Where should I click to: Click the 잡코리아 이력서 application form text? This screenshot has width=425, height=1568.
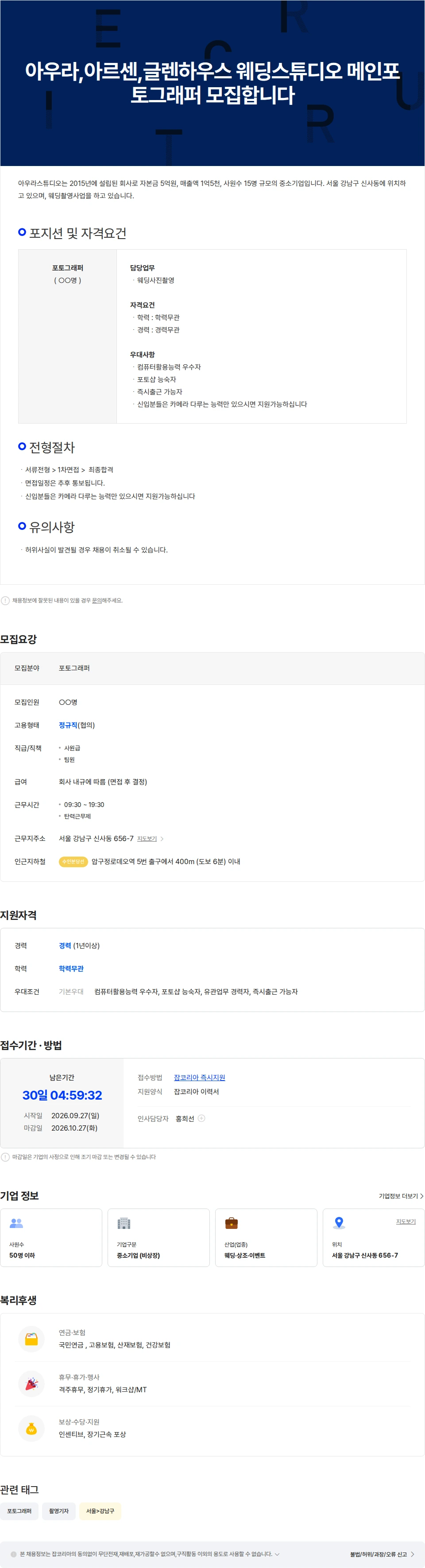coord(196,1091)
